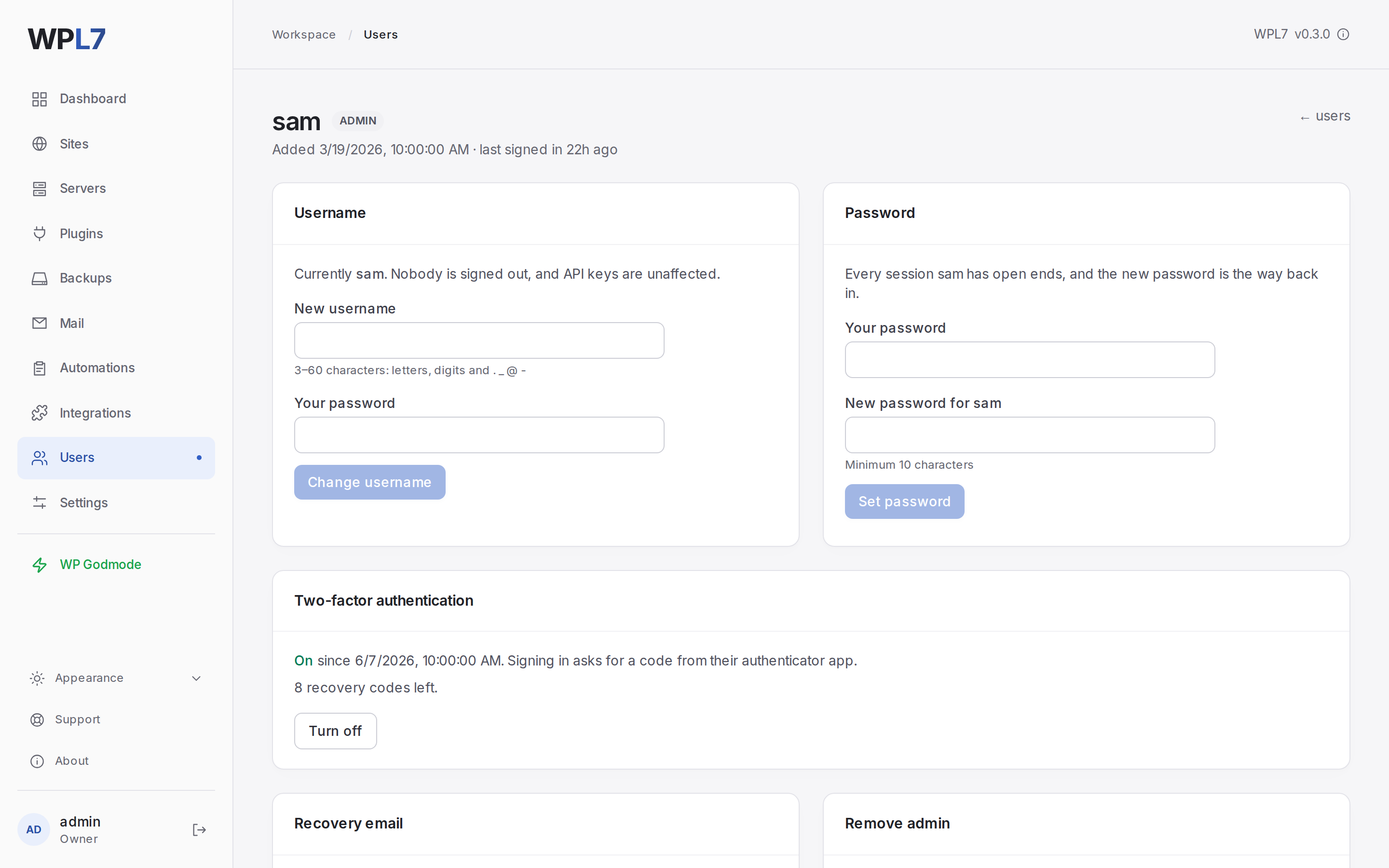
Task: Click the Integrations puzzle icon
Action: pyautogui.click(x=39, y=413)
